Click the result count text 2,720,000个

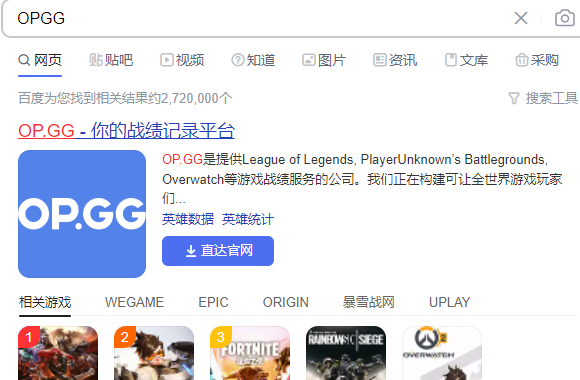point(196,98)
